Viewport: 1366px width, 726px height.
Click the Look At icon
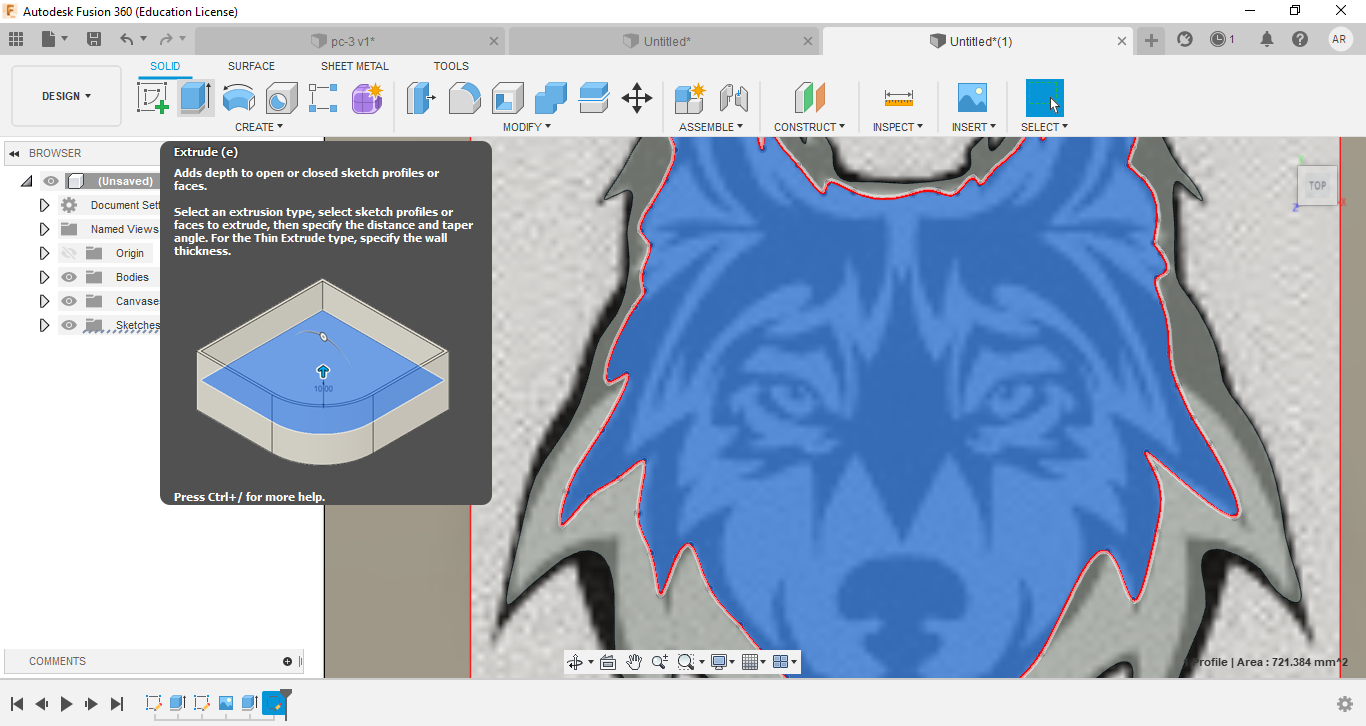pos(608,662)
